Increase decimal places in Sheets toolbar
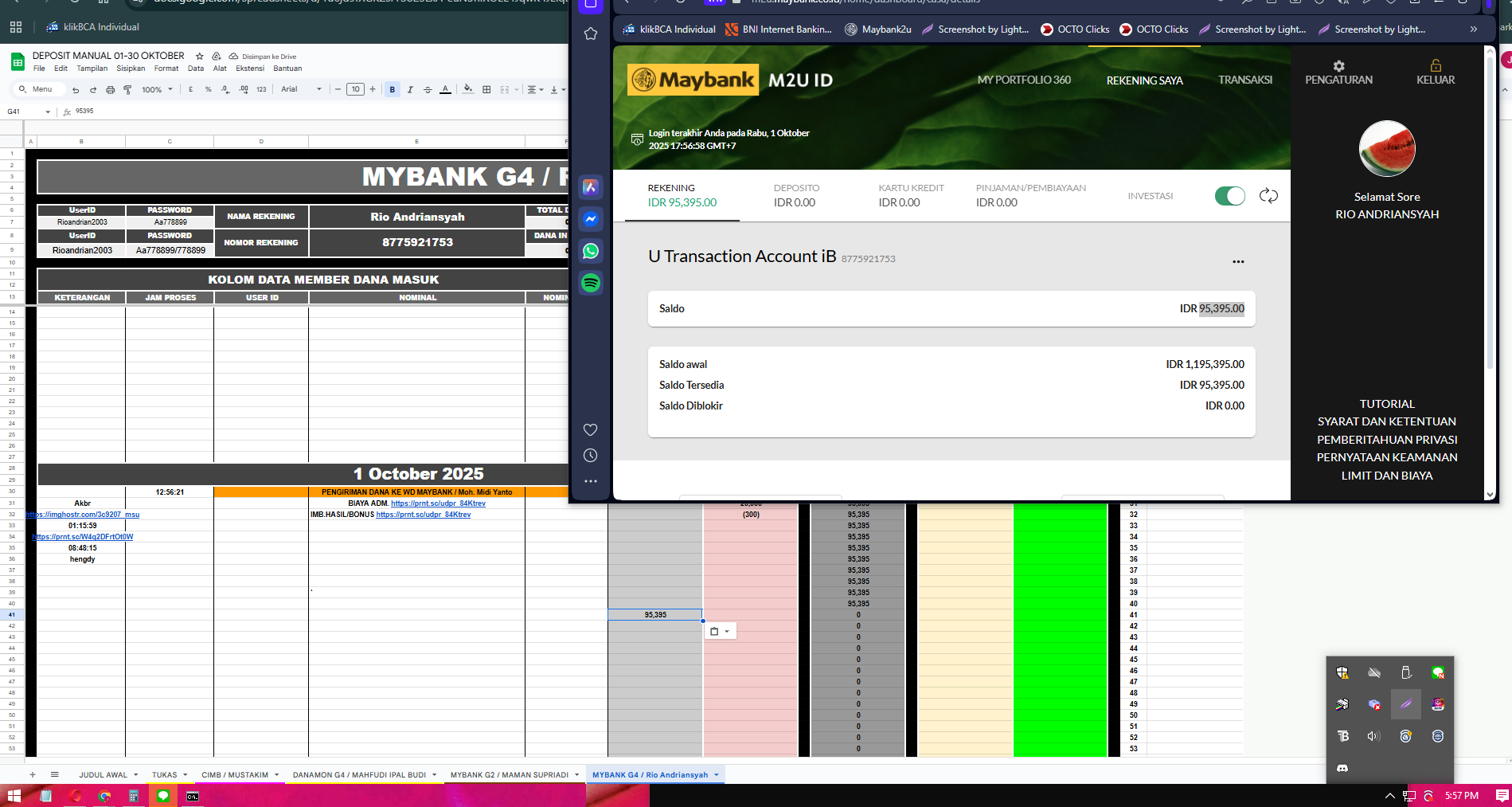 tap(244, 89)
